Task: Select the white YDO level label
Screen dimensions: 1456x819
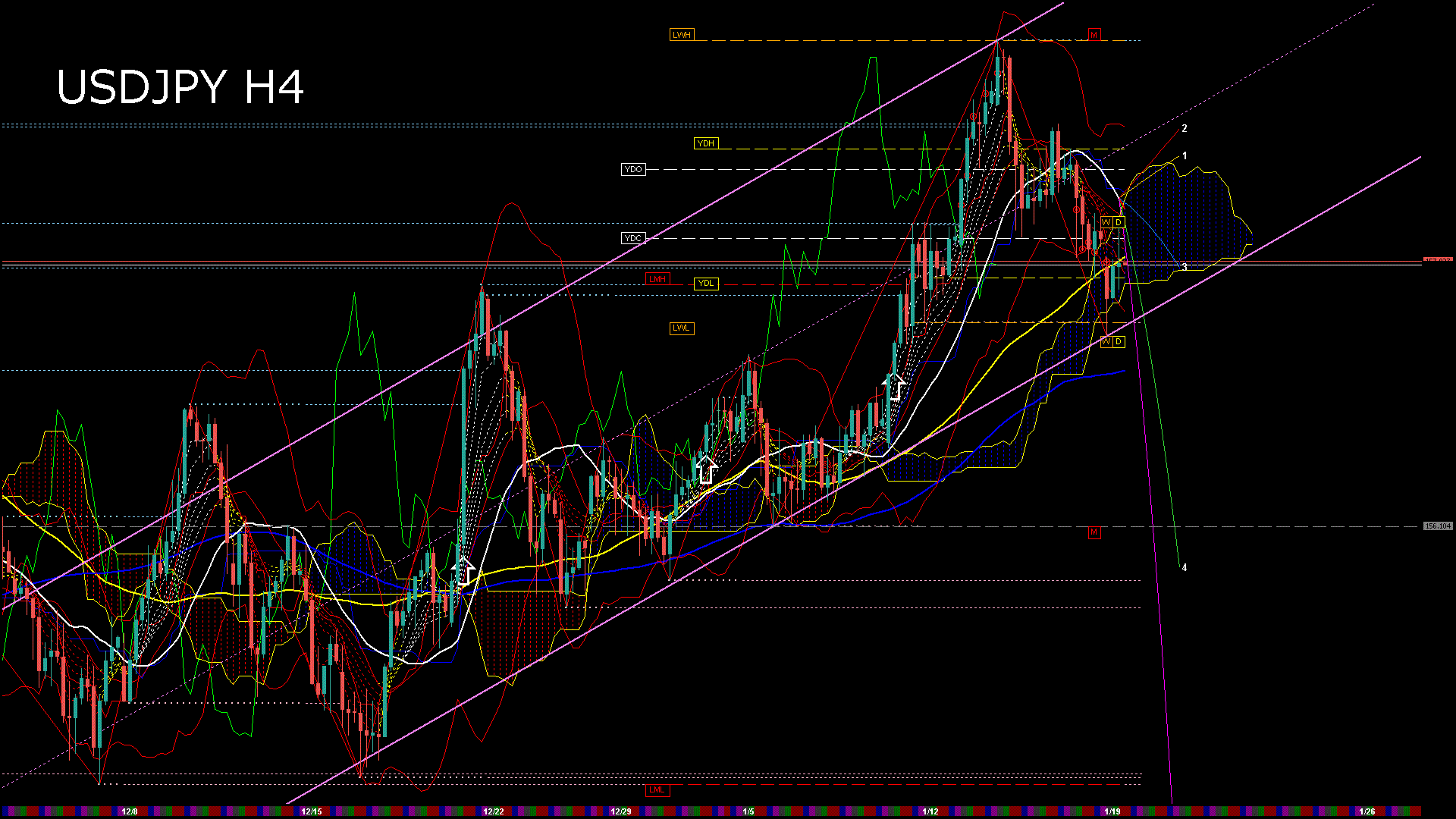Action: pos(633,169)
